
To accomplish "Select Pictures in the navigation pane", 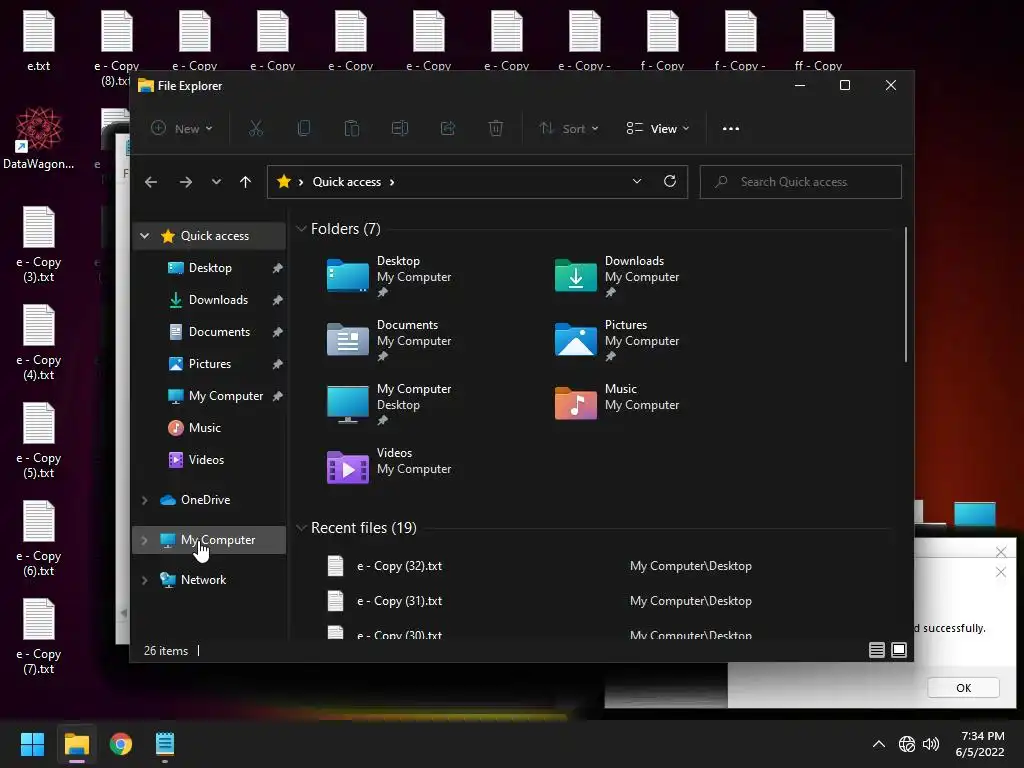I will coord(210,364).
